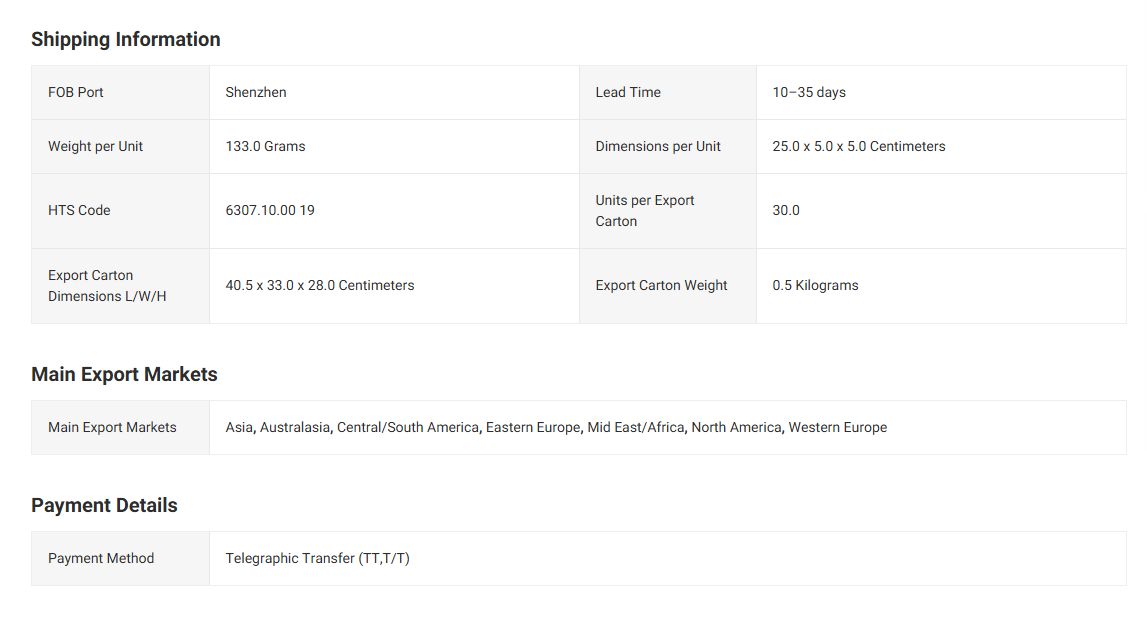Screen dimensions: 1147x622
Task: Click the Weight per Unit label
Action: coord(95,146)
